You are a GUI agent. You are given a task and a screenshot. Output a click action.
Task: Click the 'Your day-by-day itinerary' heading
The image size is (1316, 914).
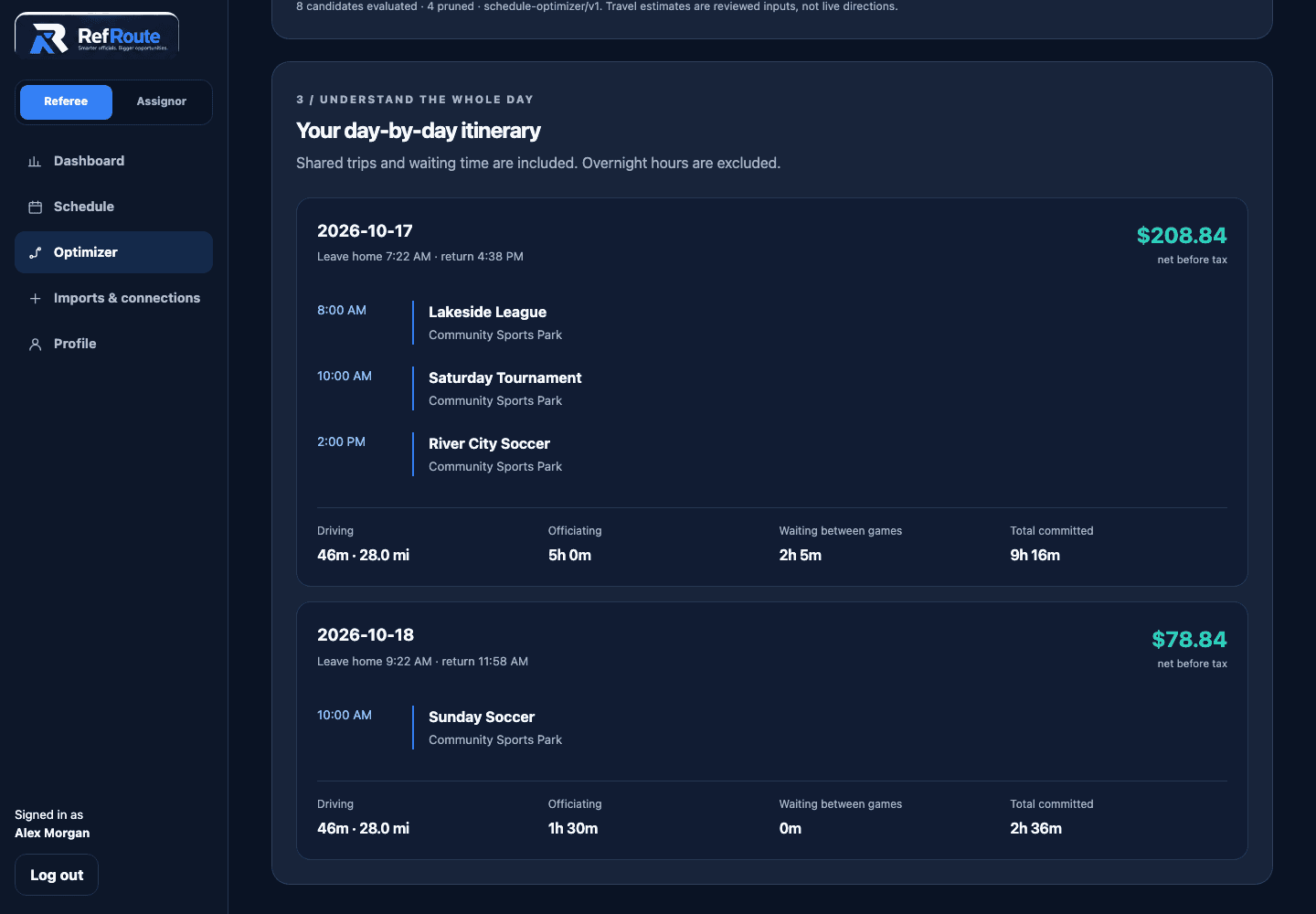click(418, 131)
